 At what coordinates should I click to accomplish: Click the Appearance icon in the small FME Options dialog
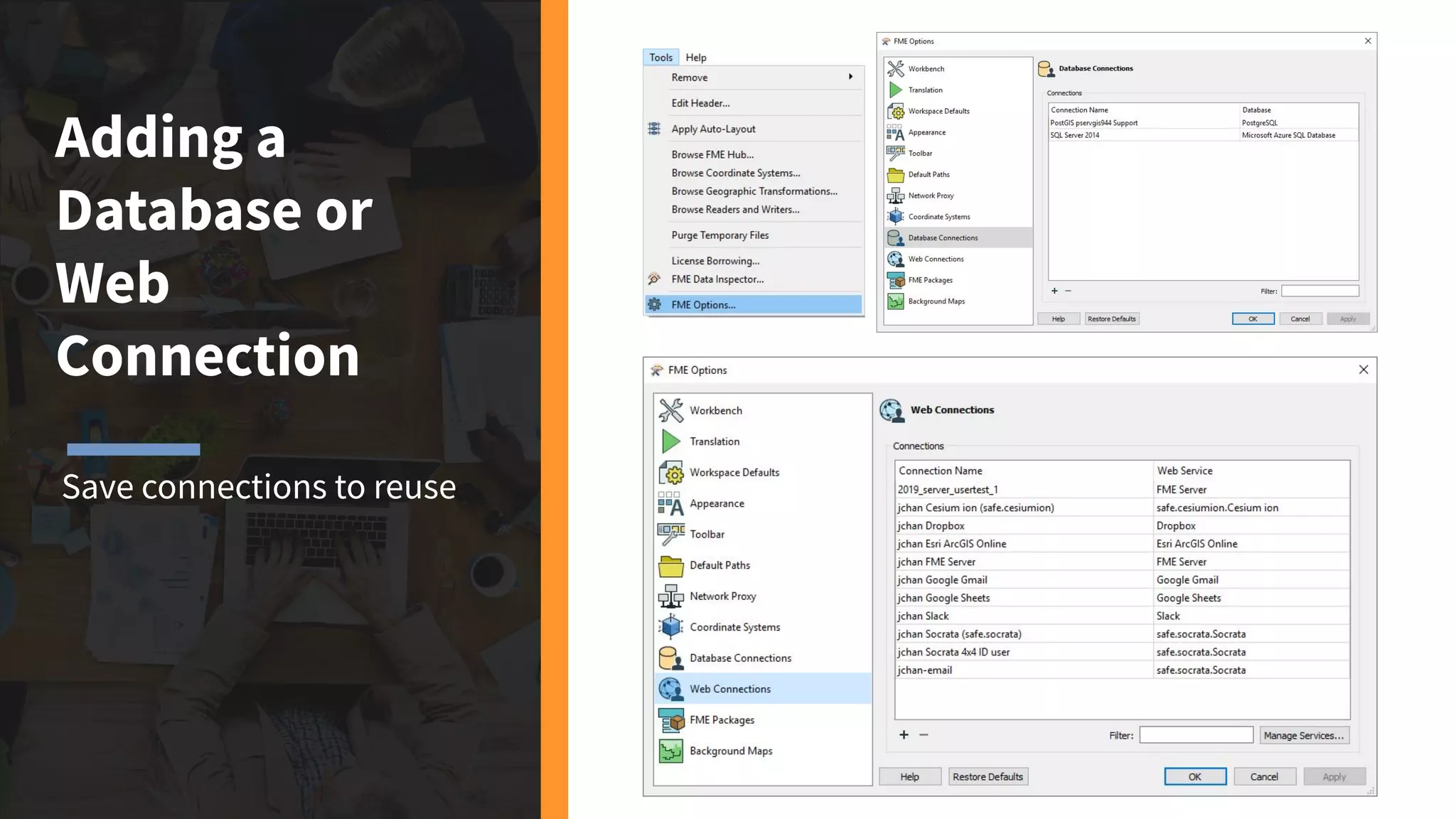(896, 132)
